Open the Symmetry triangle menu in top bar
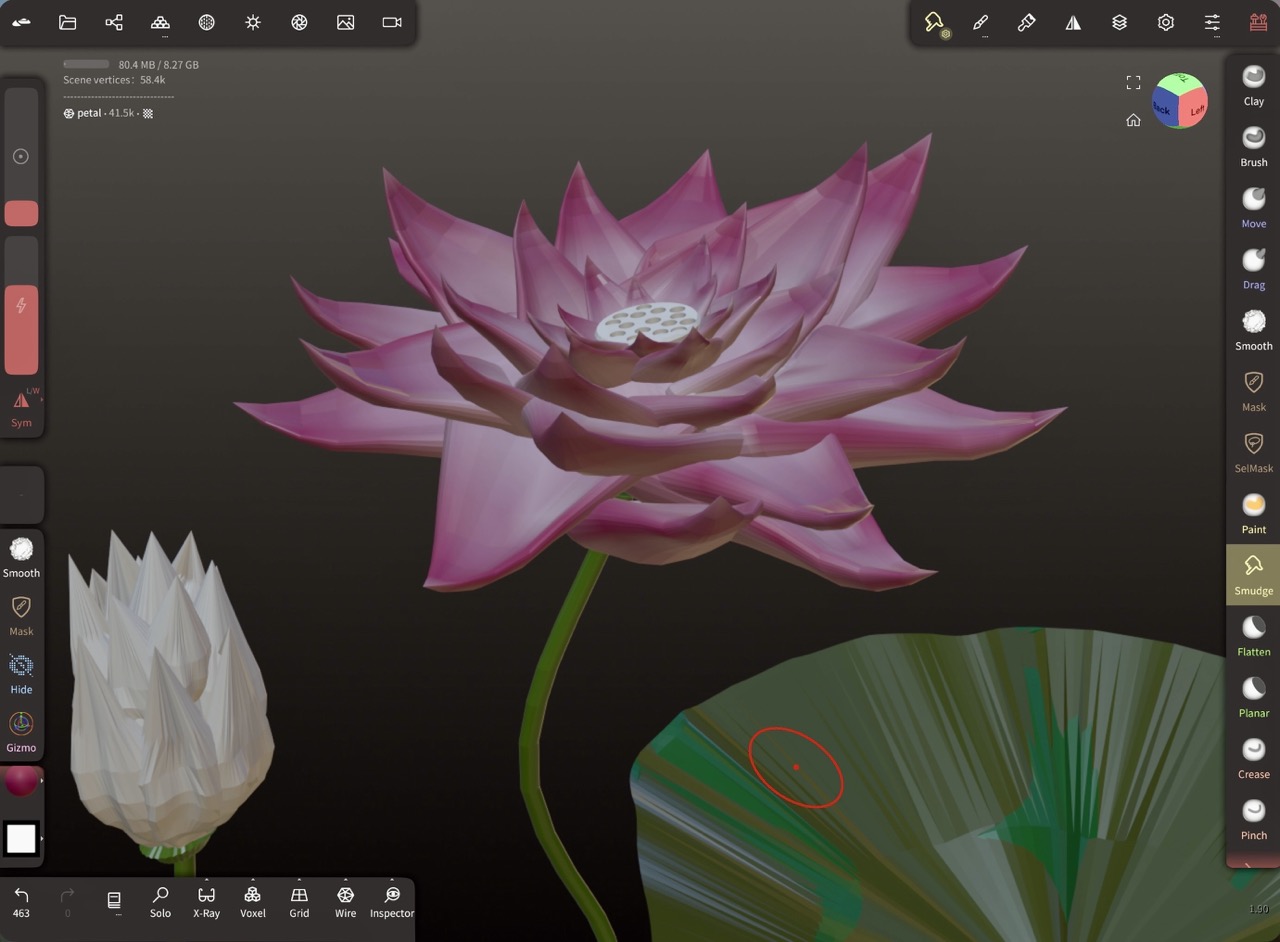The width and height of the screenshot is (1280, 942). (x=1073, y=22)
